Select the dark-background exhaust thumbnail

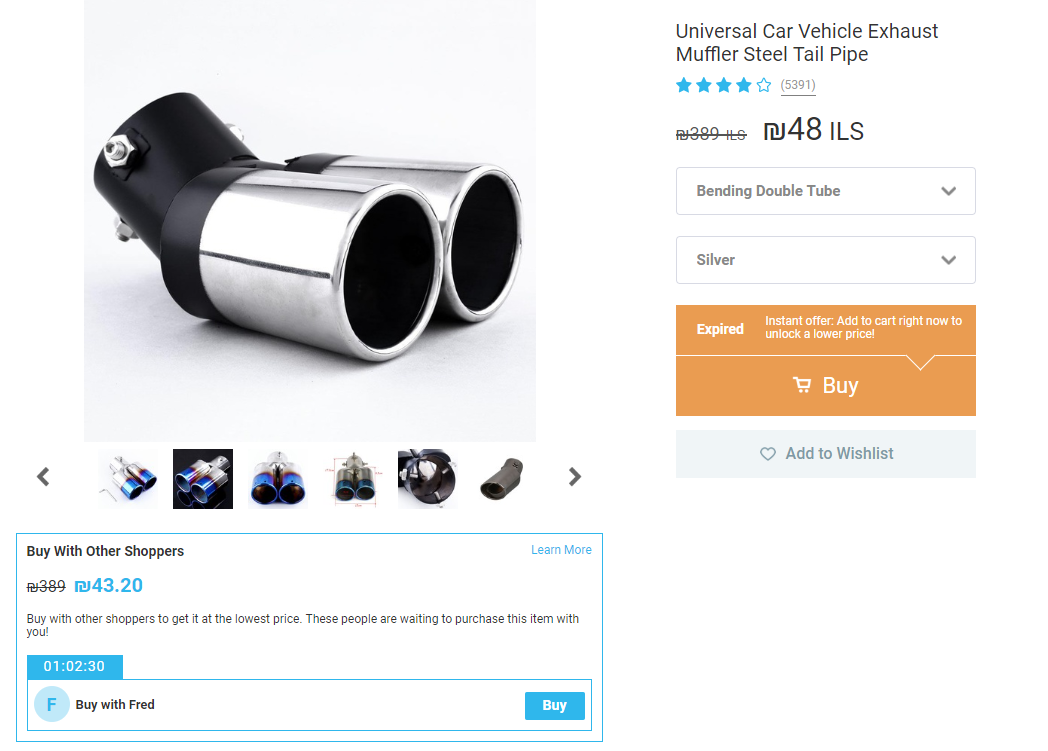click(203, 478)
